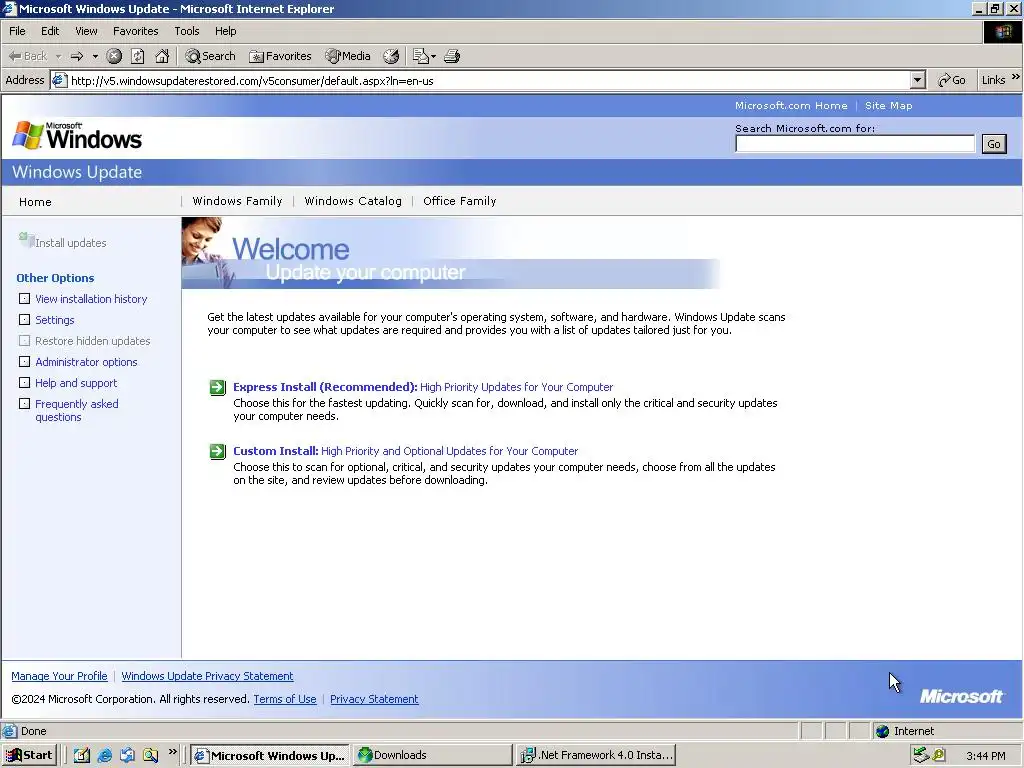Expand Quick Launch overflow chevron
Viewport: 1024px width, 768px height.
point(172,752)
